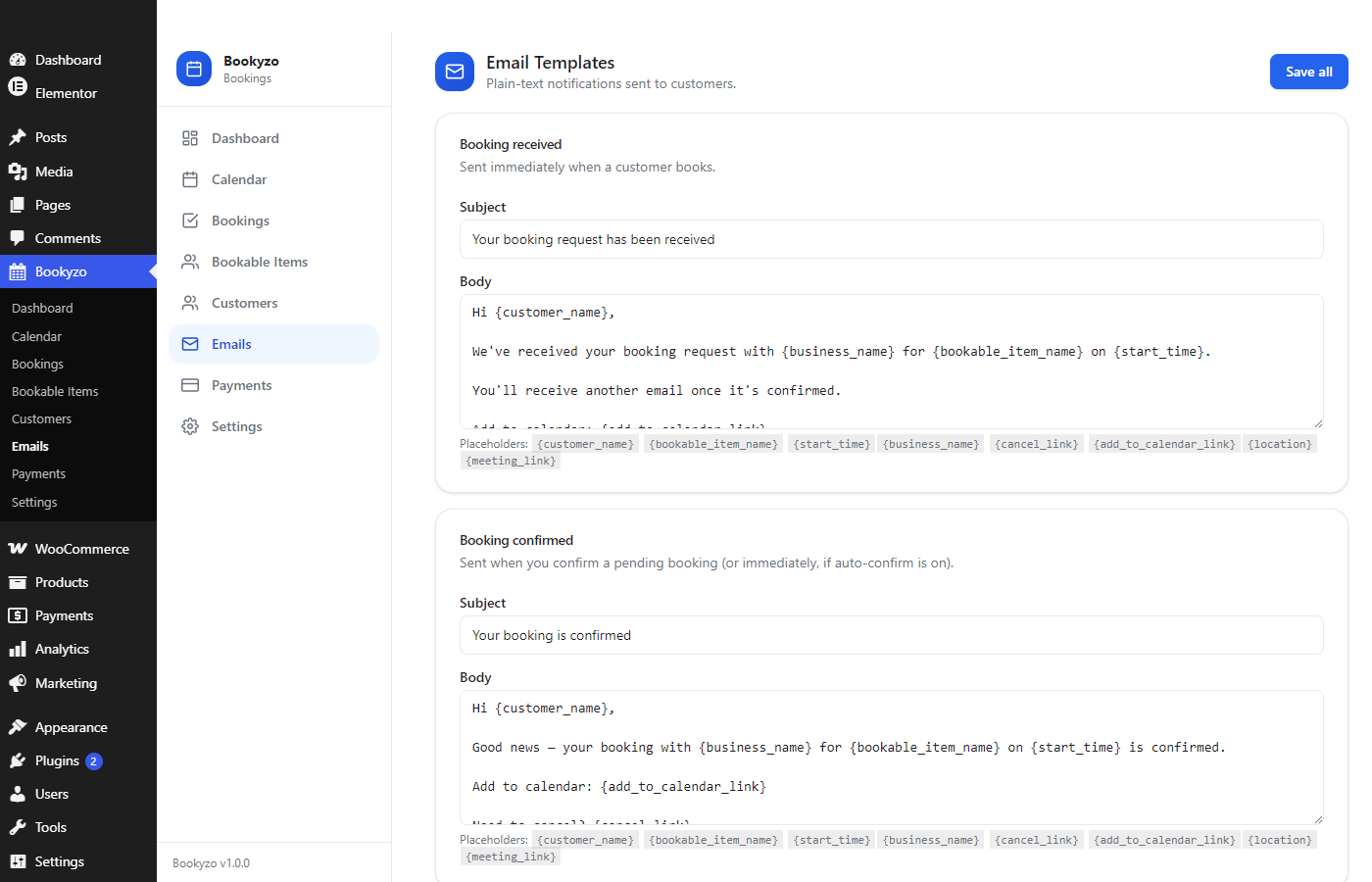This screenshot has width=1372, height=882.
Task: Click the WordPress Dashboard gauge icon
Action: pyautogui.click(x=18, y=60)
